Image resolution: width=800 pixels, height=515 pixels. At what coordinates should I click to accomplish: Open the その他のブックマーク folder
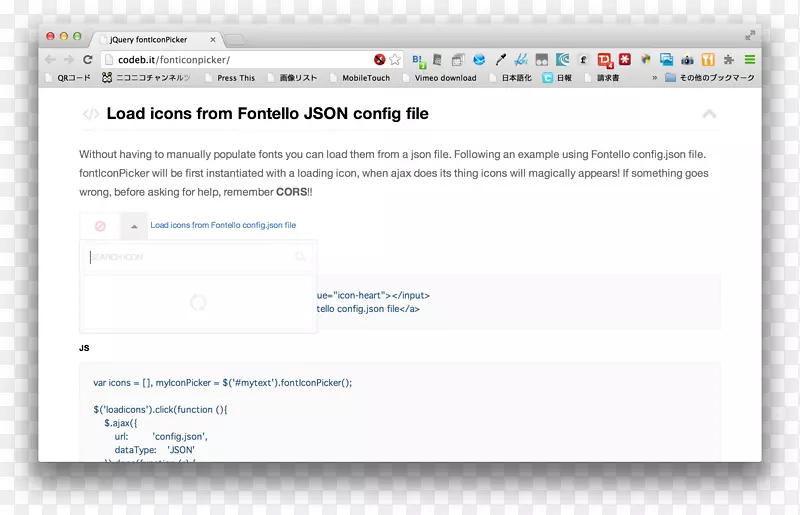tap(710, 78)
